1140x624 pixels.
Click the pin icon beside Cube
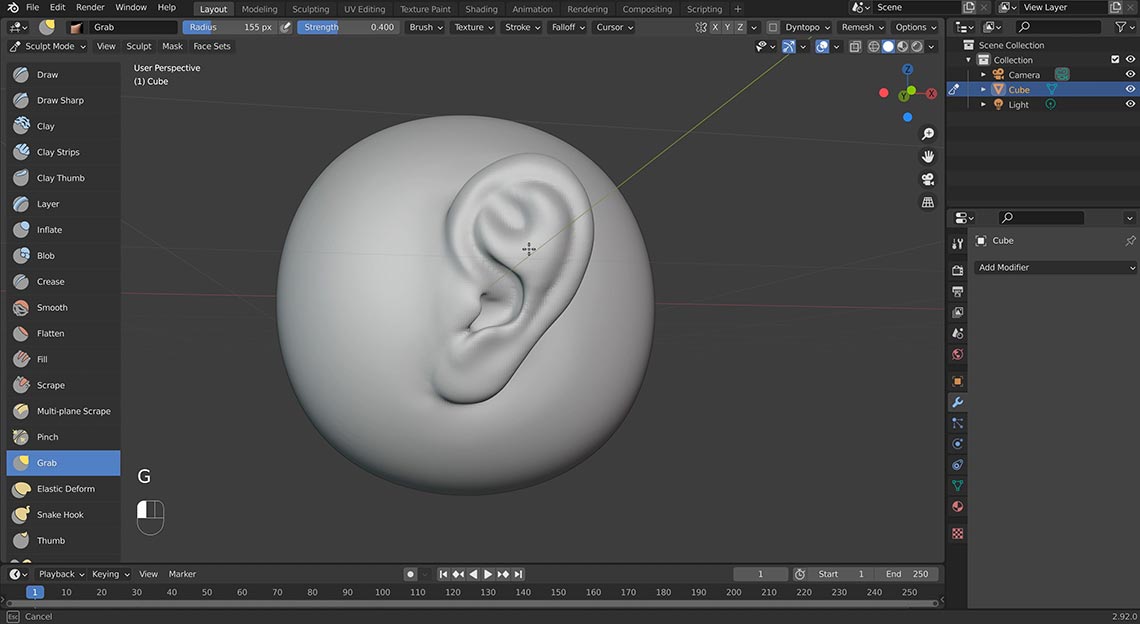click(1130, 241)
